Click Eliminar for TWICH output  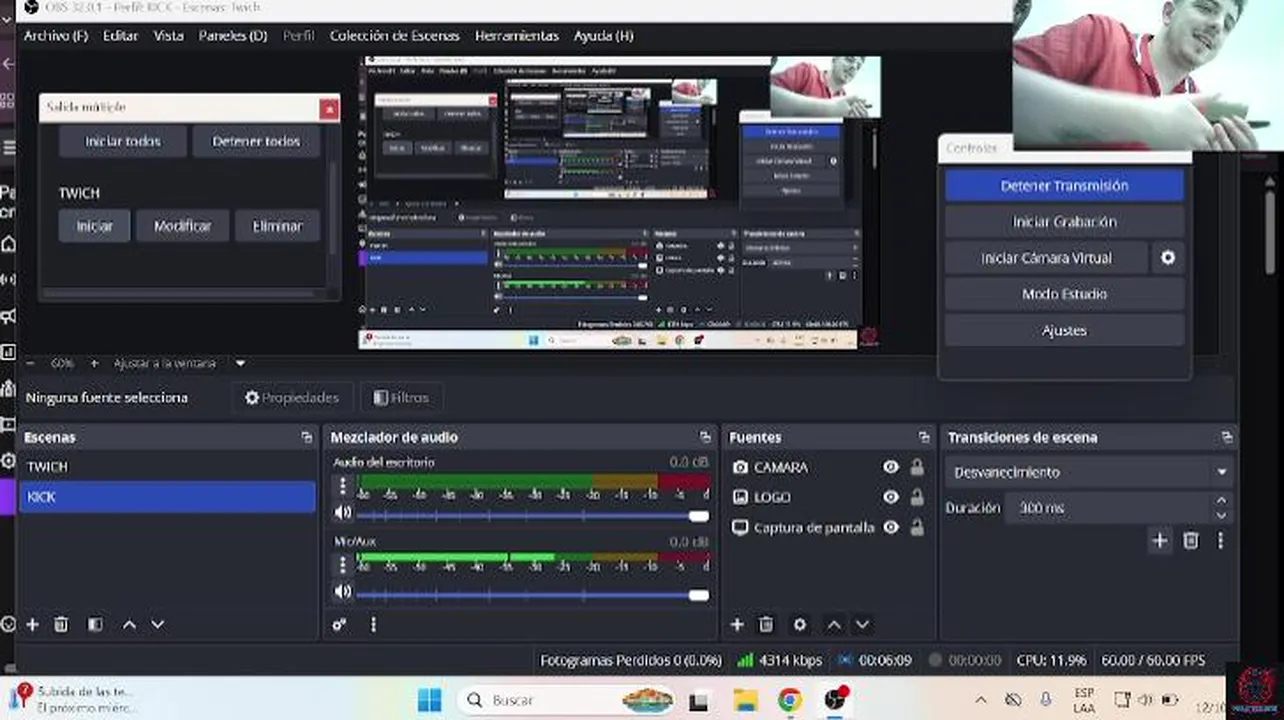coord(277,226)
